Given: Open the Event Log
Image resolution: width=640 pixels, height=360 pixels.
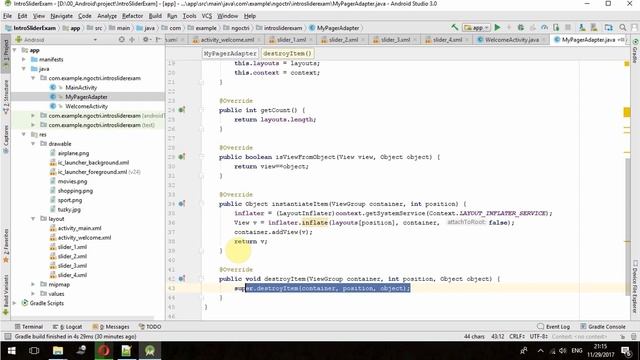Looking at the screenshot, I should (553, 327).
